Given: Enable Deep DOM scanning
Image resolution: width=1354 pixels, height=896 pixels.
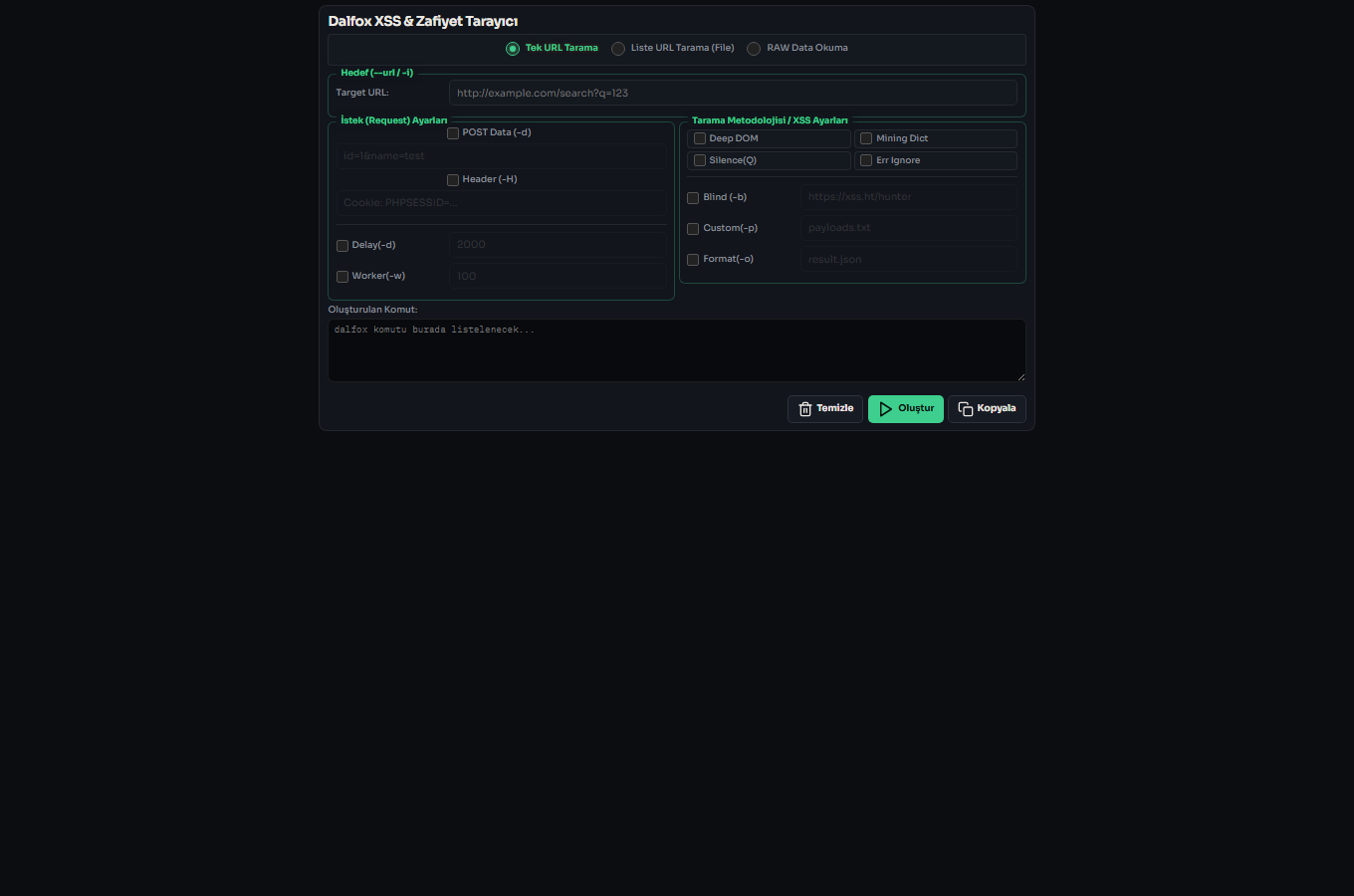Looking at the screenshot, I should click(700, 139).
